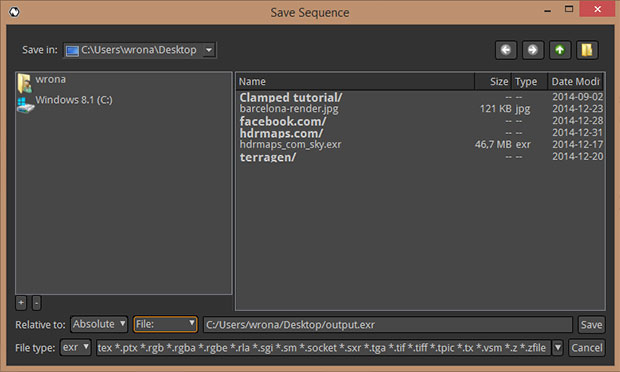Click the file extension filter field
This screenshot has width=620, height=372.
(323, 348)
